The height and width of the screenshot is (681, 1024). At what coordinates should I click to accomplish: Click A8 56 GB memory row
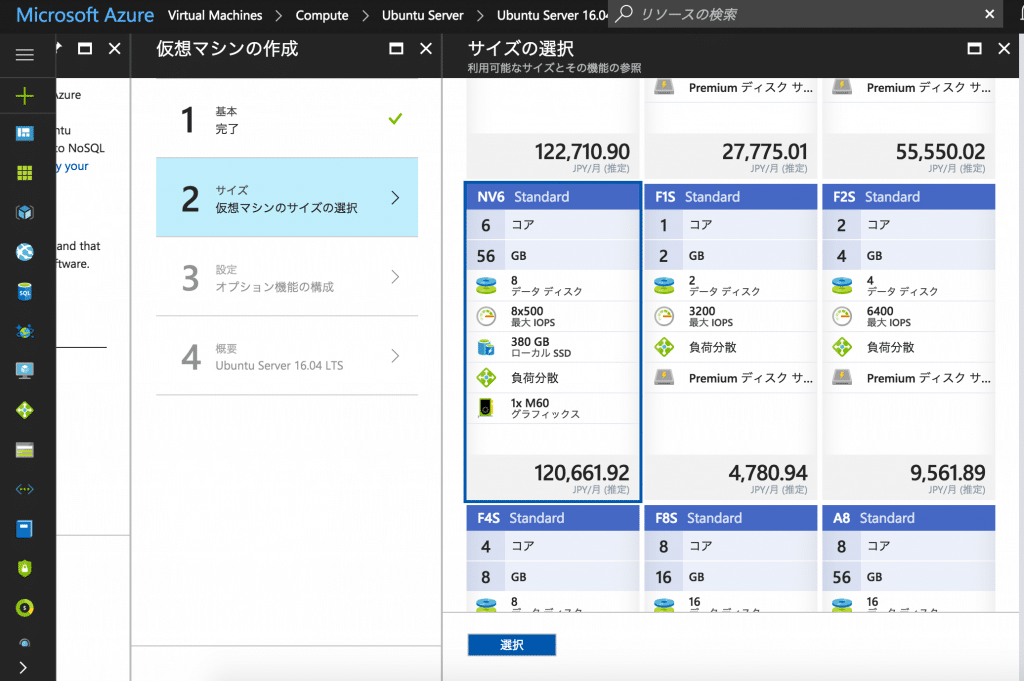click(x=908, y=577)
